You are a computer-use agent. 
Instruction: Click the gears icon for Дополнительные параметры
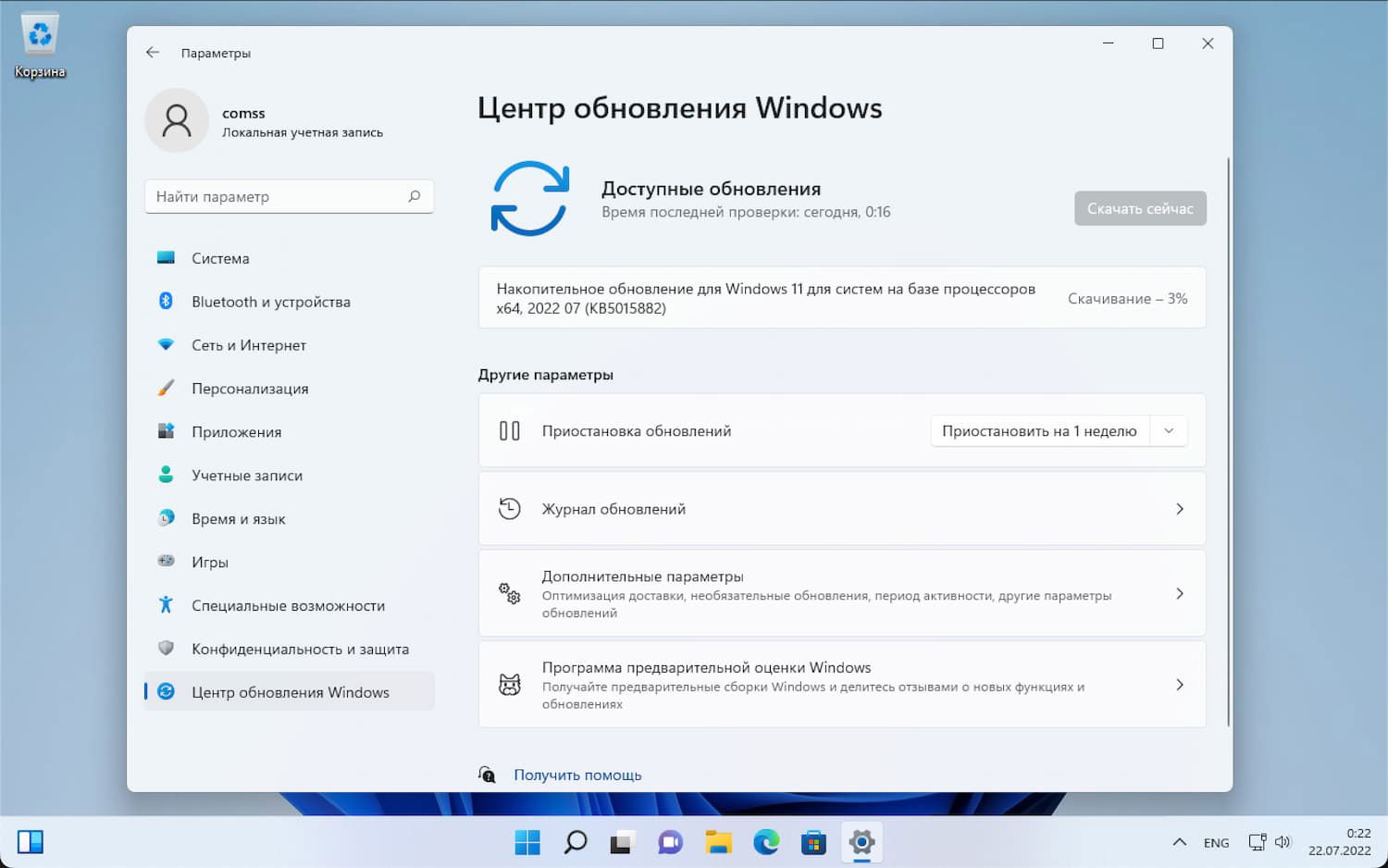click(x=510, y=593)
